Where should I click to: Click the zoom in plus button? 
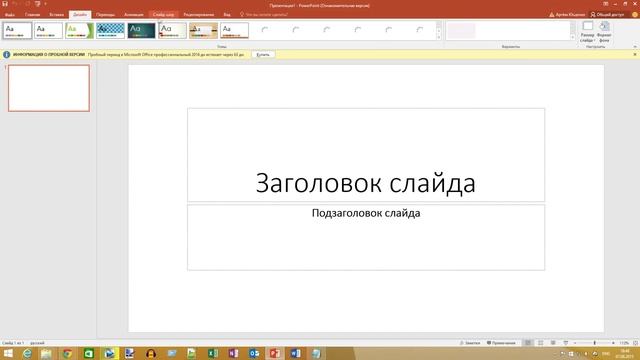pos(613,343)
